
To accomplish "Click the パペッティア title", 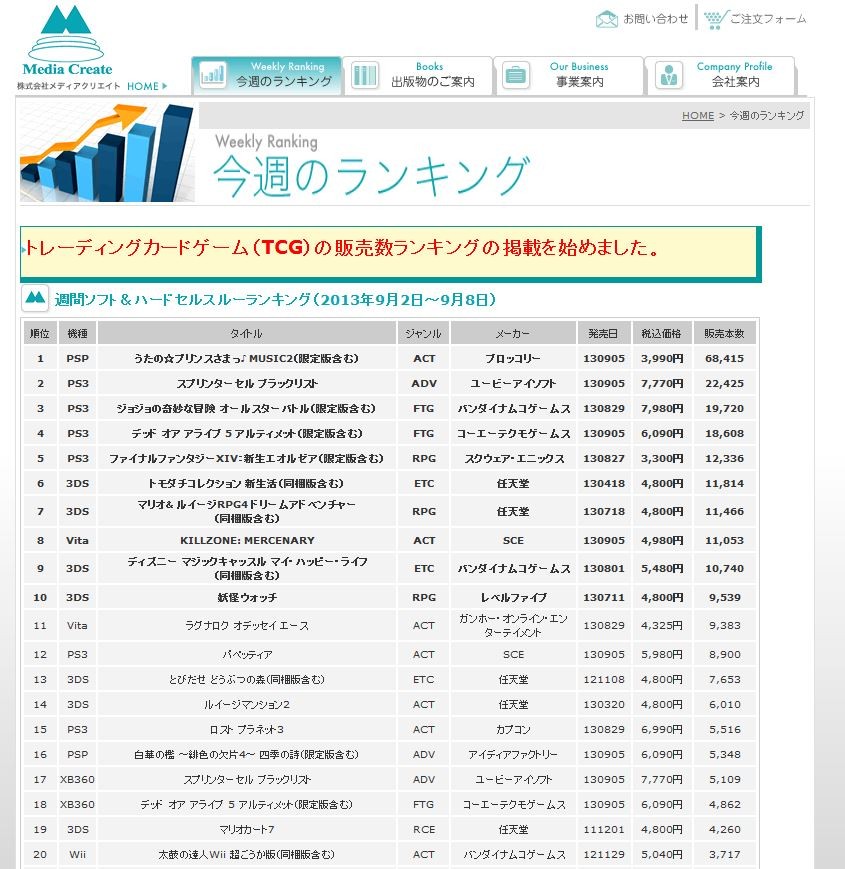I will (247, 655).
